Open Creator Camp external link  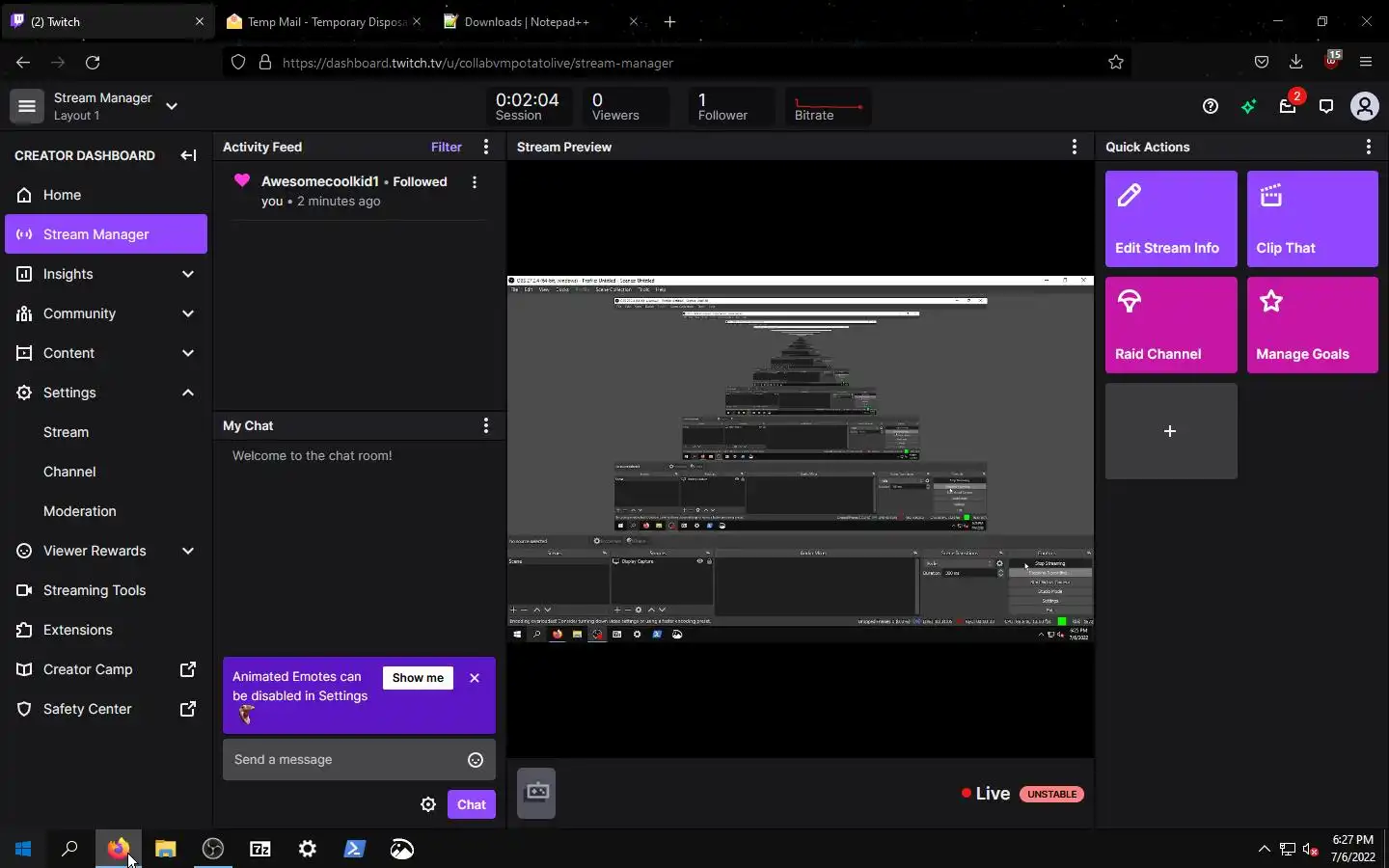106,669
